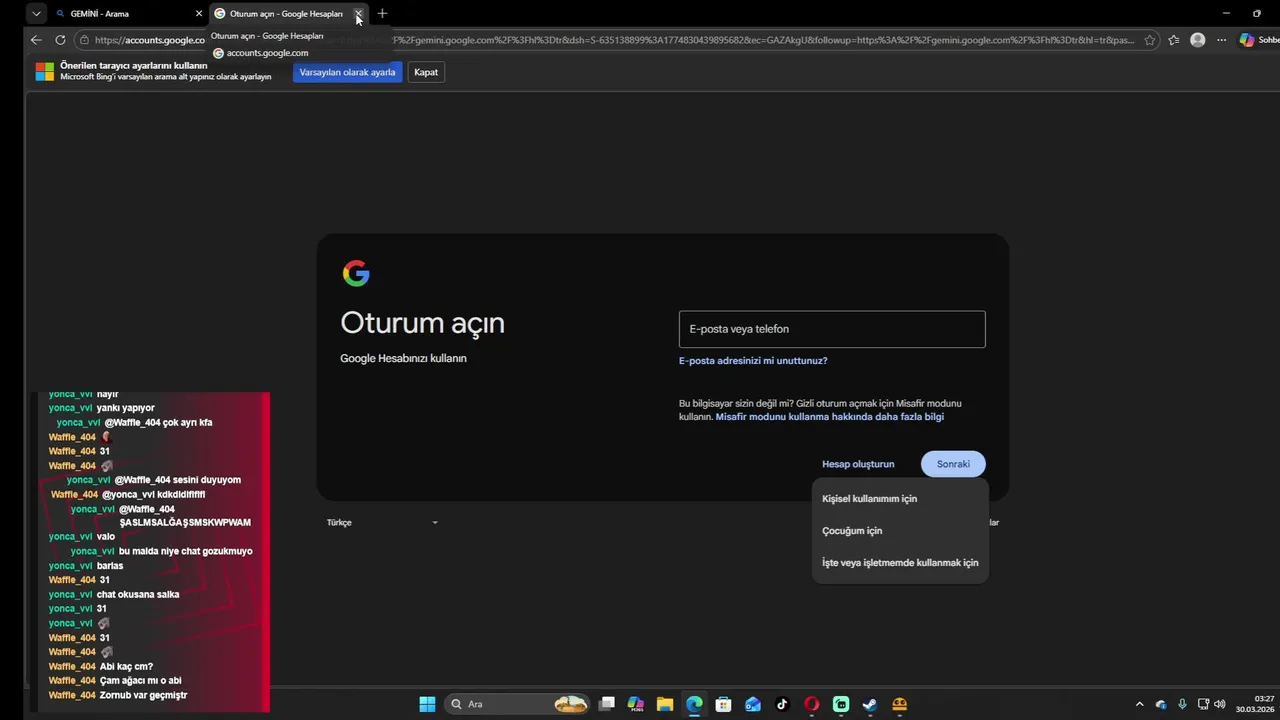Open the Türkçe language dropdown

coord(382,522)
